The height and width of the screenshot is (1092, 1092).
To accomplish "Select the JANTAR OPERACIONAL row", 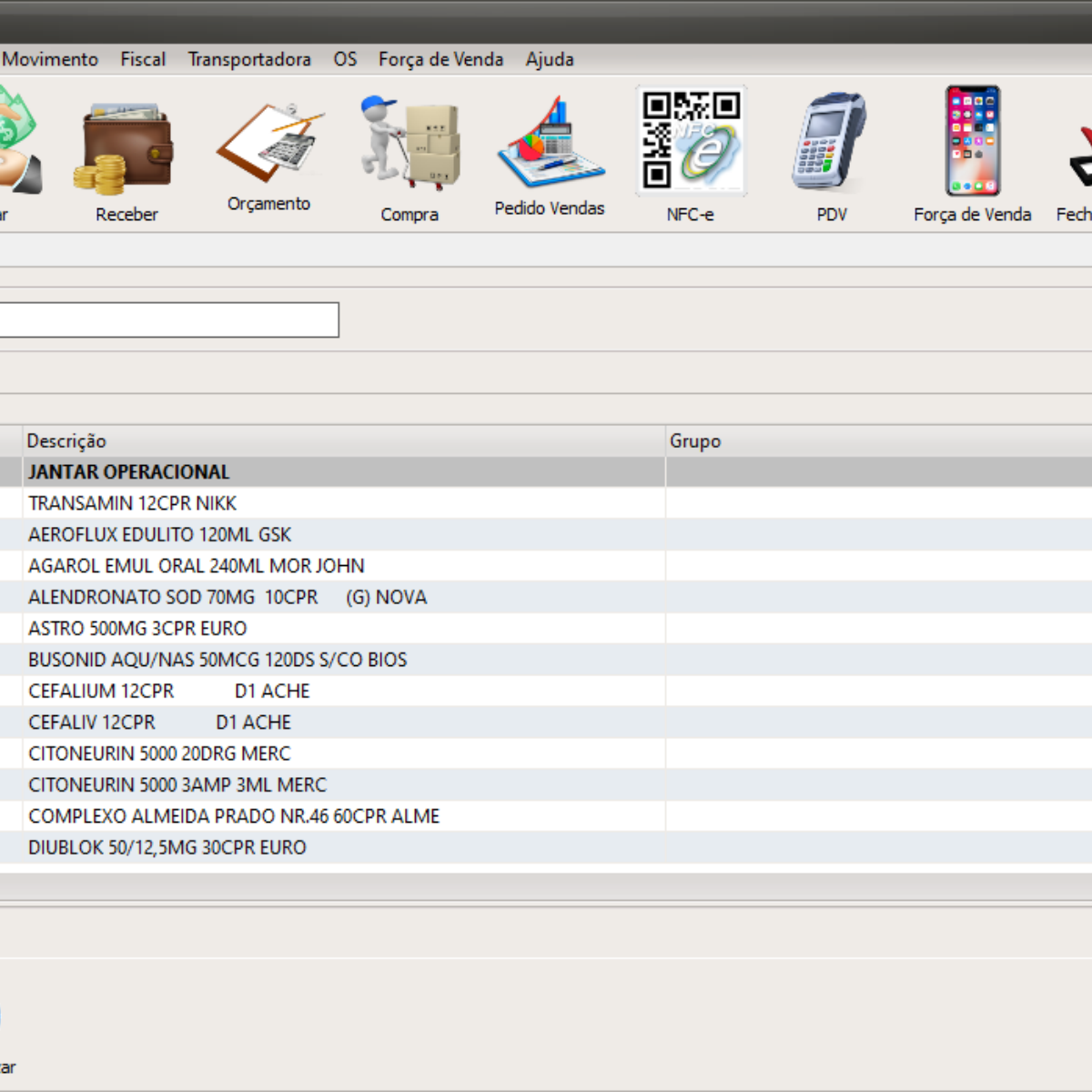I will [129, 472].
